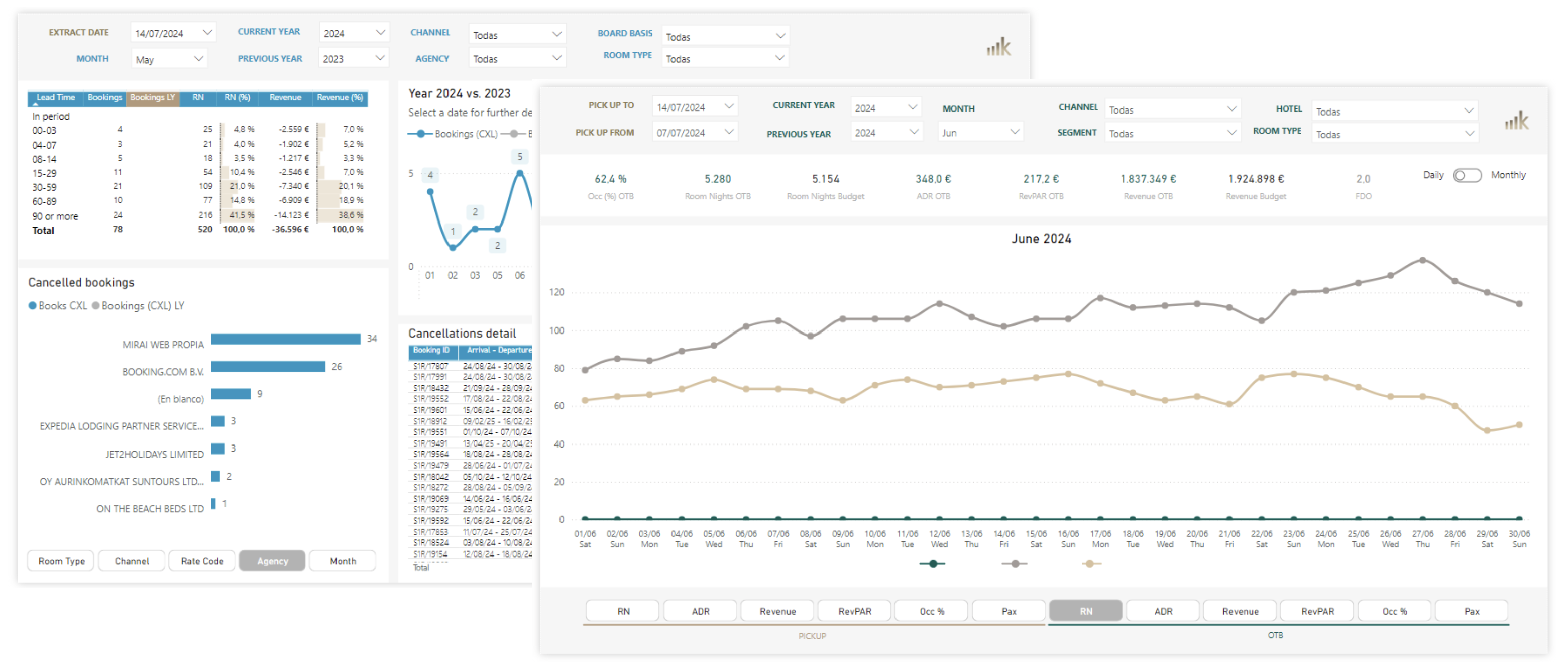Select the Room Type button under Cancelled bookings
Viewport: 1568px width, 667px height.
61,561
